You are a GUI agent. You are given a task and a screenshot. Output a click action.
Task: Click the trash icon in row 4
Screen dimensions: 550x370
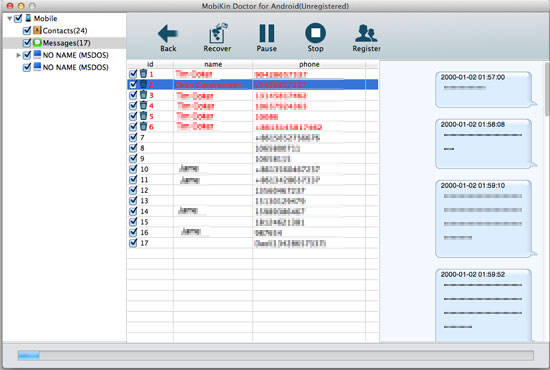(x=143, y=105)
